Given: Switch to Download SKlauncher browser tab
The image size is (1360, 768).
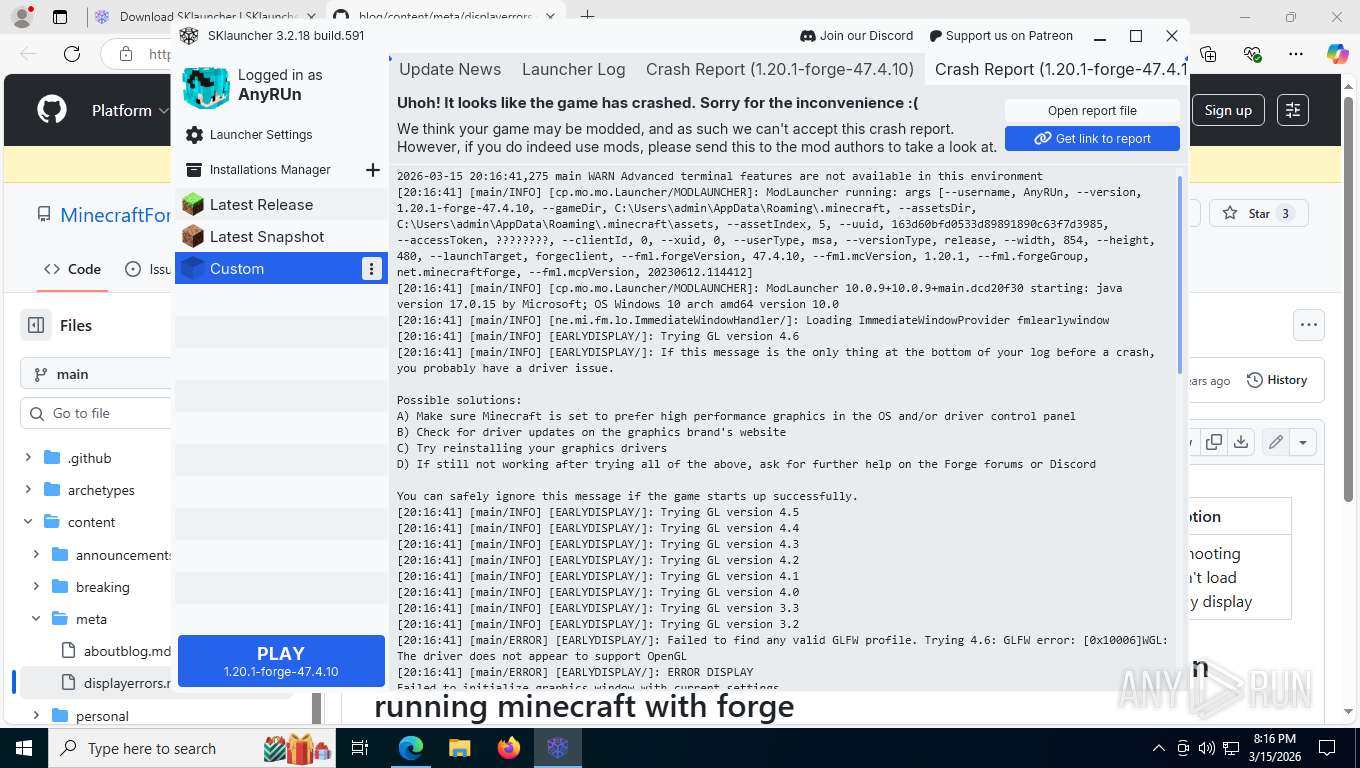Looking at the screenshot, I should coord(206,17).
